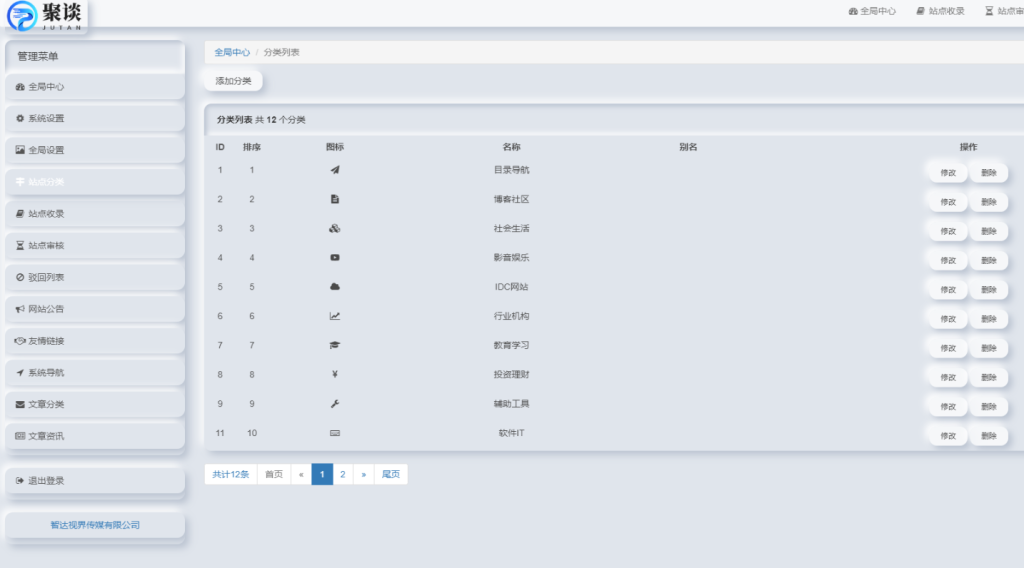Click the cloud icon for IDC网站
1024x568 pixels.
(335, 287)
